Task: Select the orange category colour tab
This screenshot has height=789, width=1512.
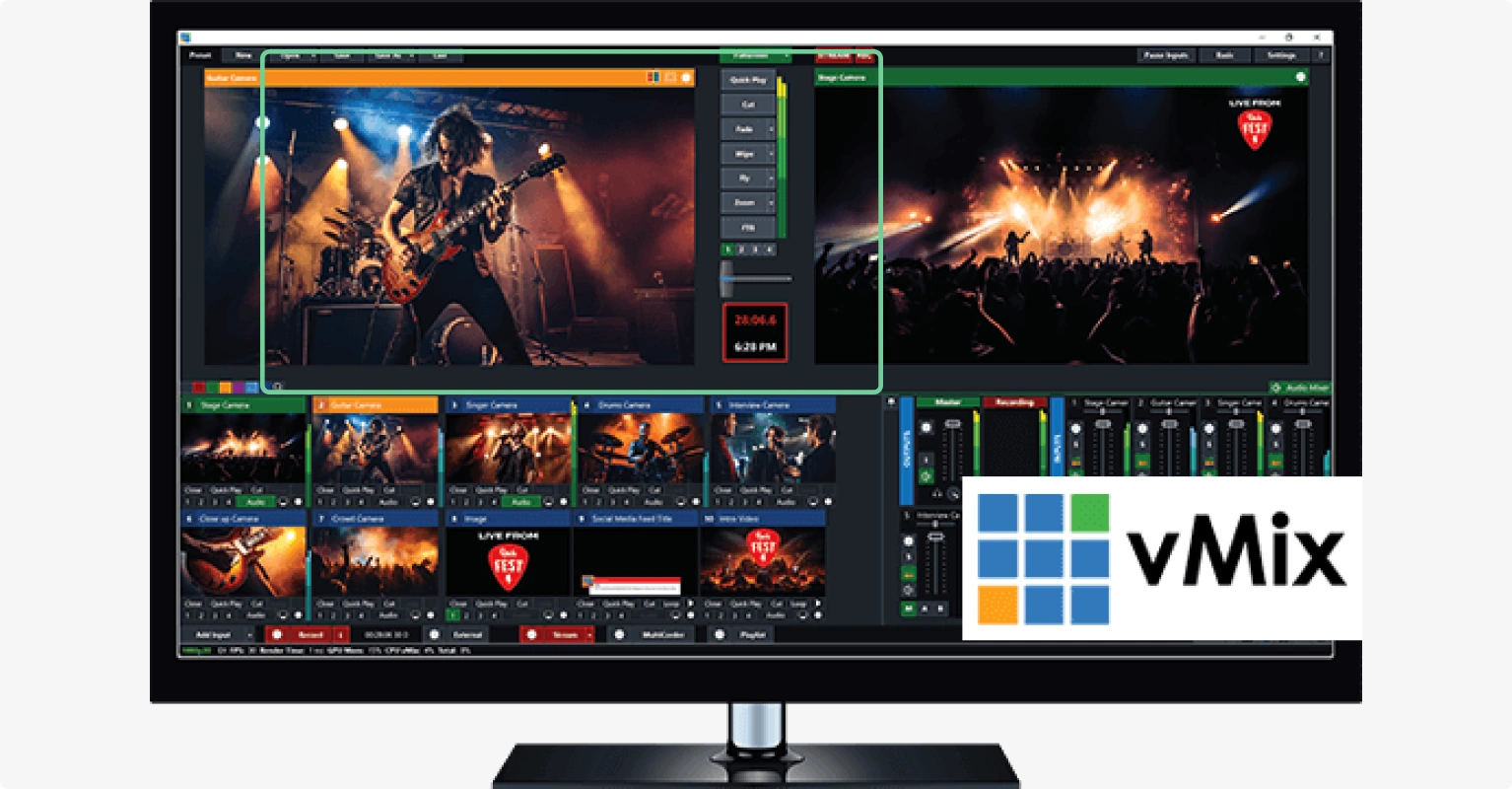Action: [225, 388]
